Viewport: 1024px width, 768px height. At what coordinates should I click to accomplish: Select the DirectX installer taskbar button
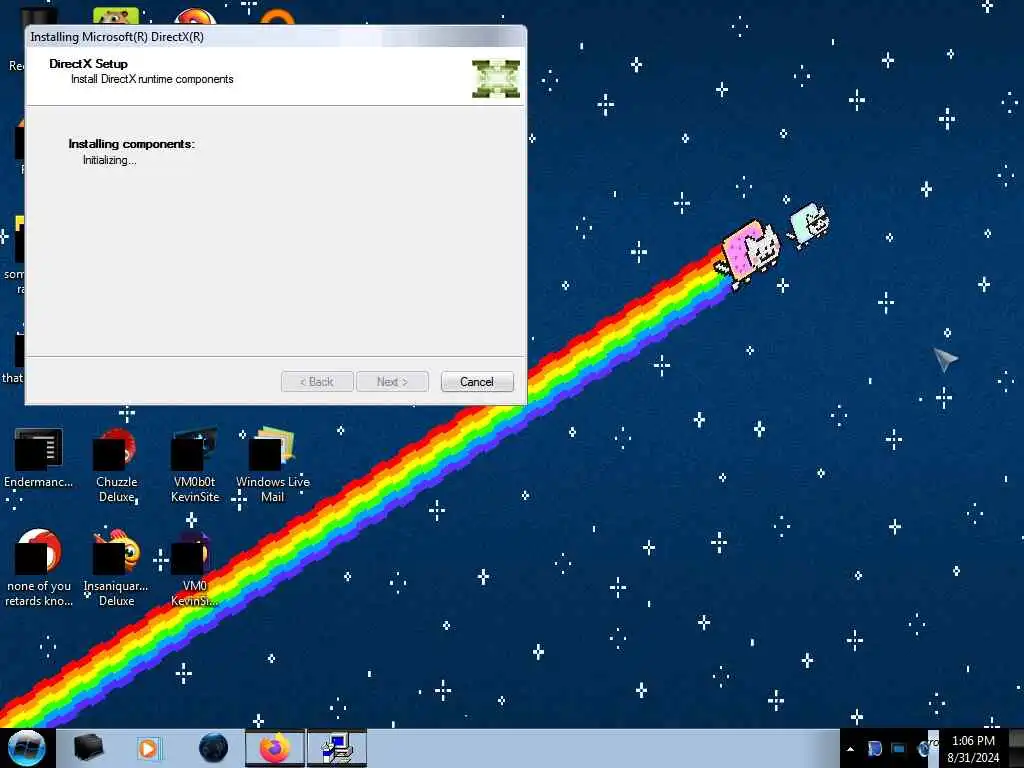coord(337,748)
